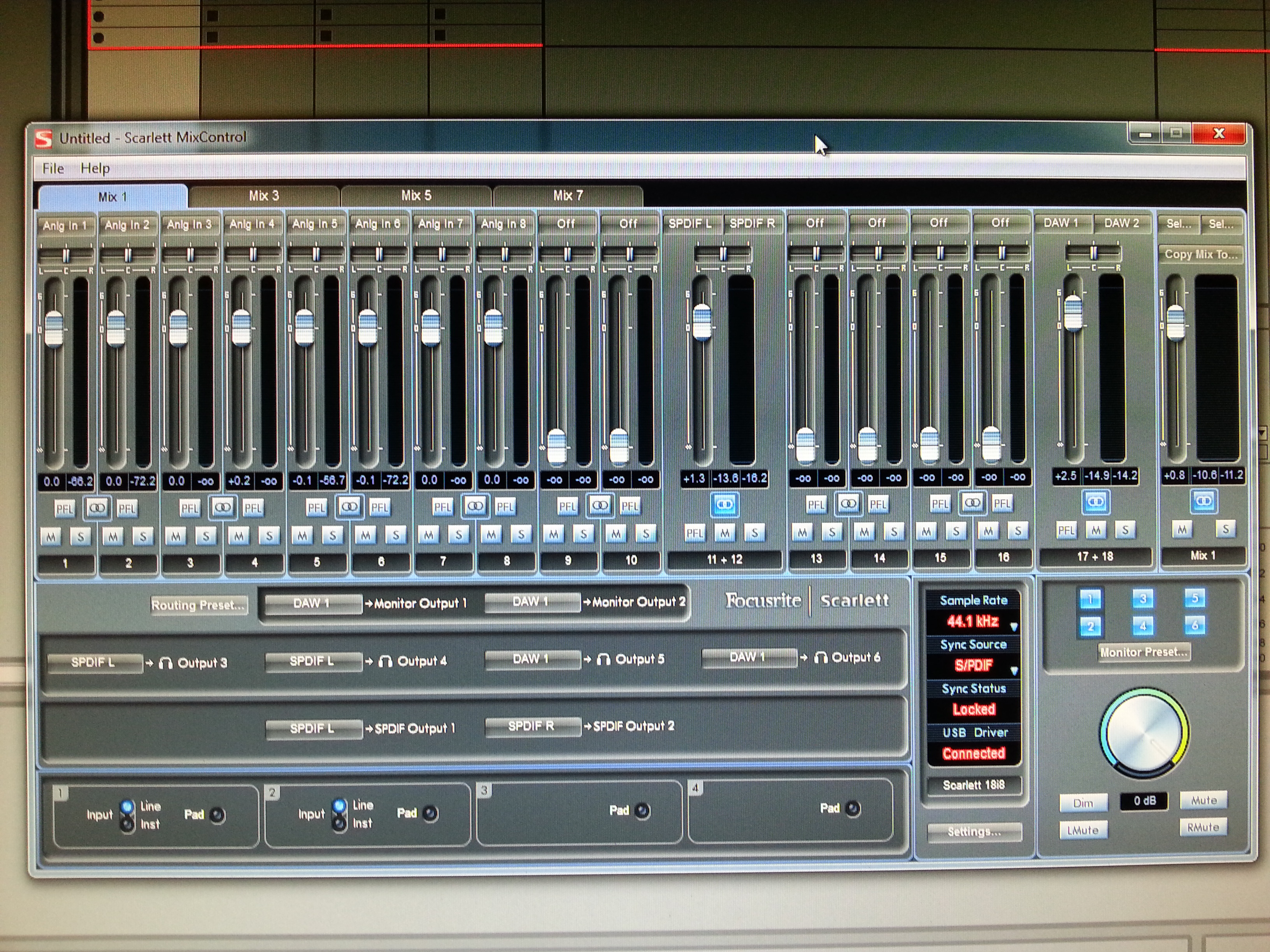
Task: Dim the monitor output
Action: pos(1083,803)
